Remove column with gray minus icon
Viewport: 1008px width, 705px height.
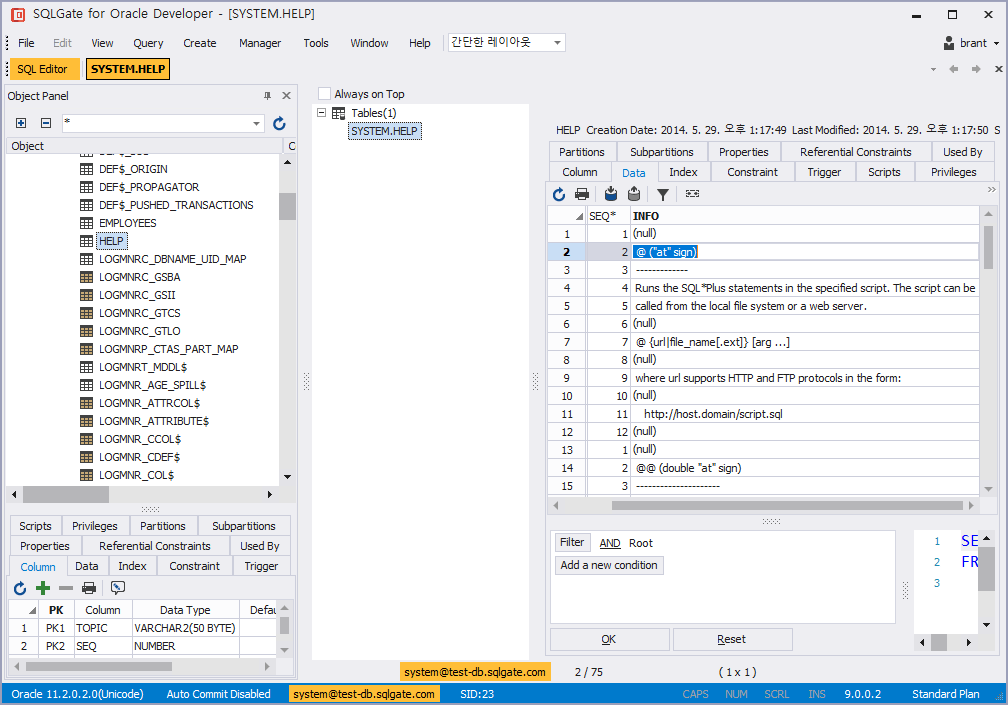(x=66, y=588)
